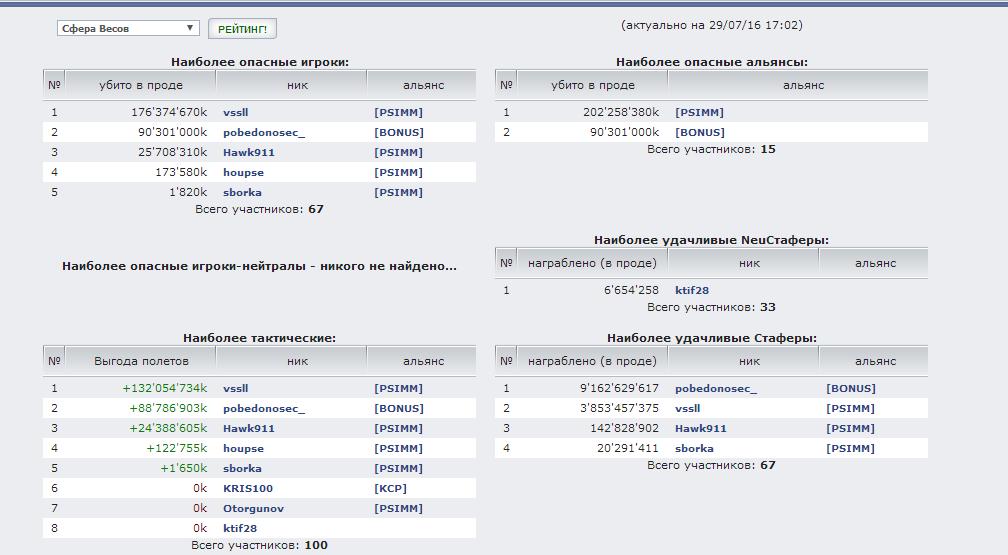Screen dimensions: 1008x555
Task: Open pobedonosec_ in most dangerous players table
Action: (263, 133)
